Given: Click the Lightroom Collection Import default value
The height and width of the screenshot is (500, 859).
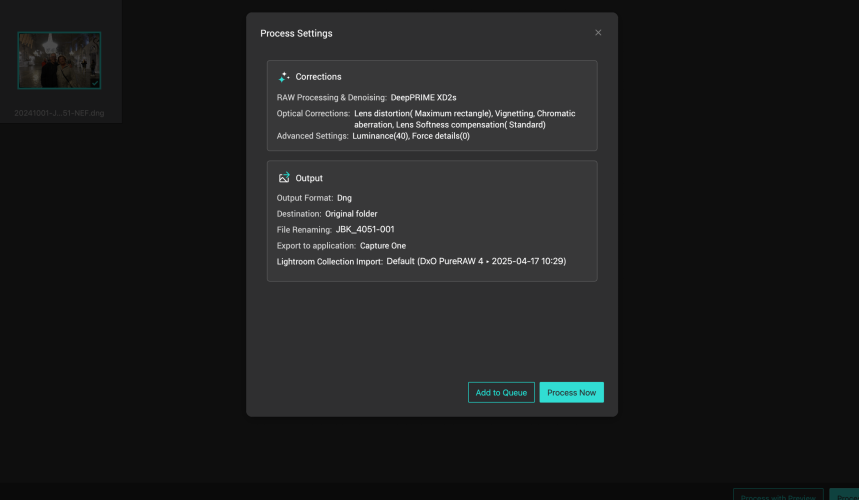Looking at the screenshot, I should click(476, 261).
